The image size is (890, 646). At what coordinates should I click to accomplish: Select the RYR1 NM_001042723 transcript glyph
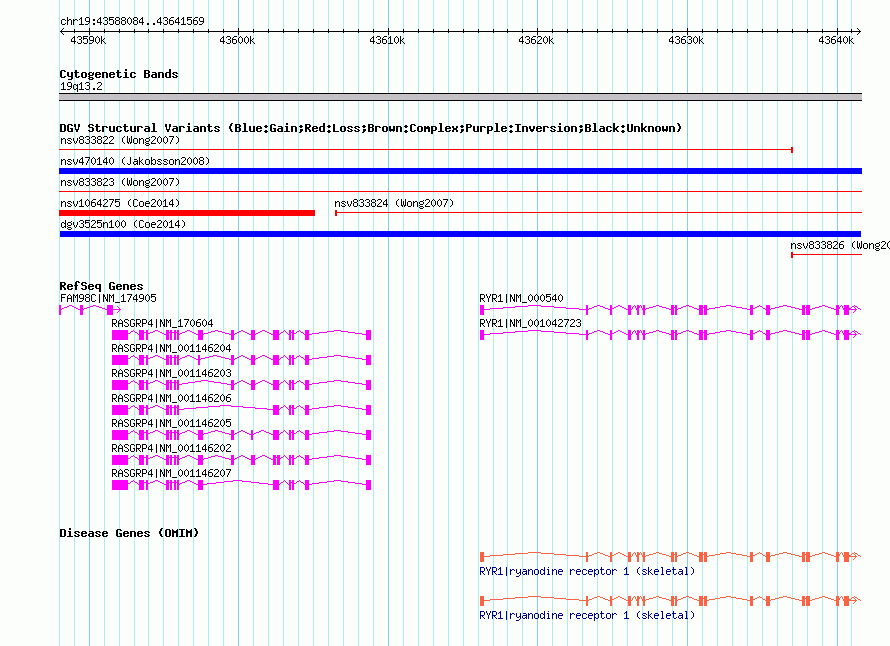pyautogui.click(x=670, y=335)
